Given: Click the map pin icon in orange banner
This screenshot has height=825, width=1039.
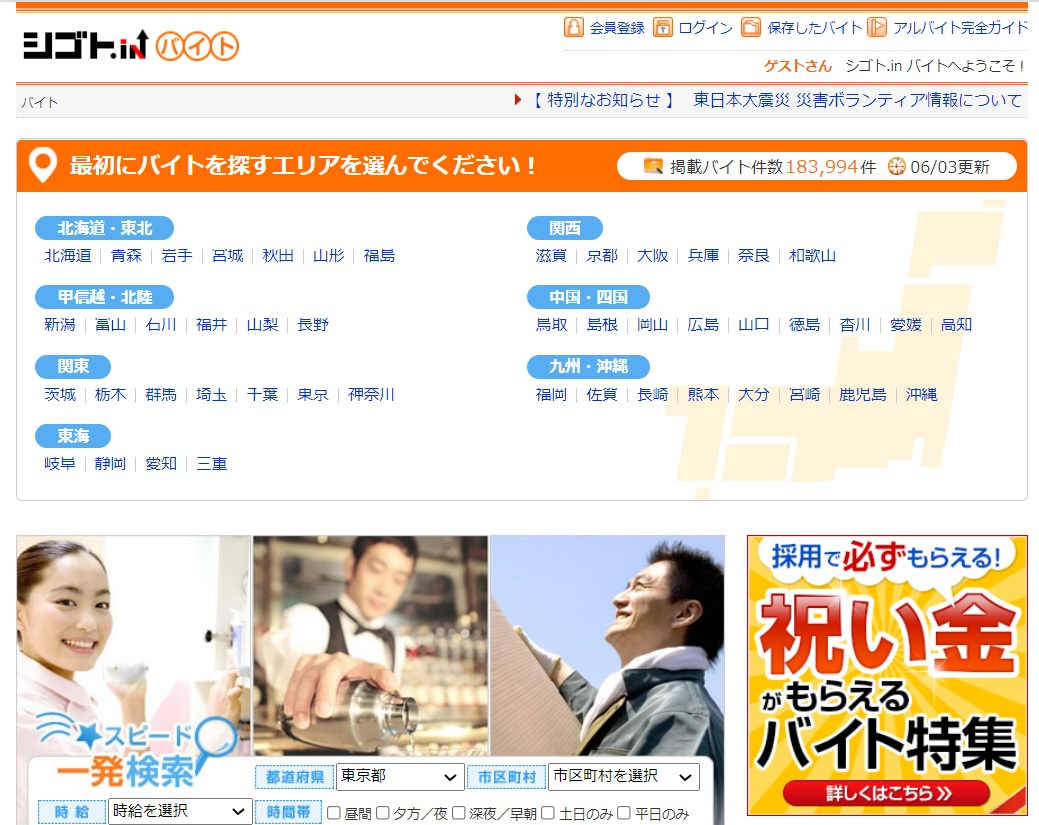Looking at the screenshot, I should (43, 165).
